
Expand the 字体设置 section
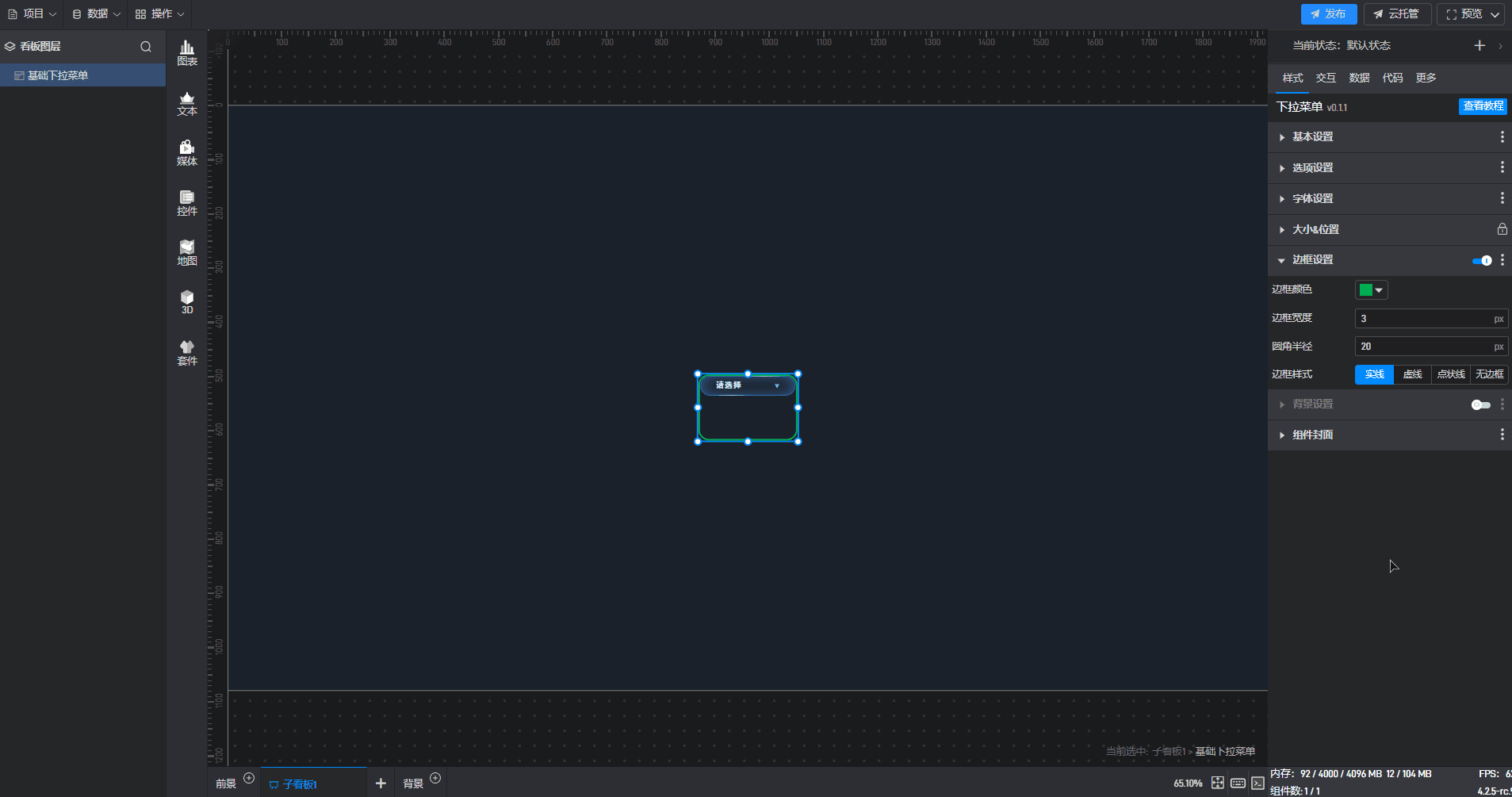1312,199
